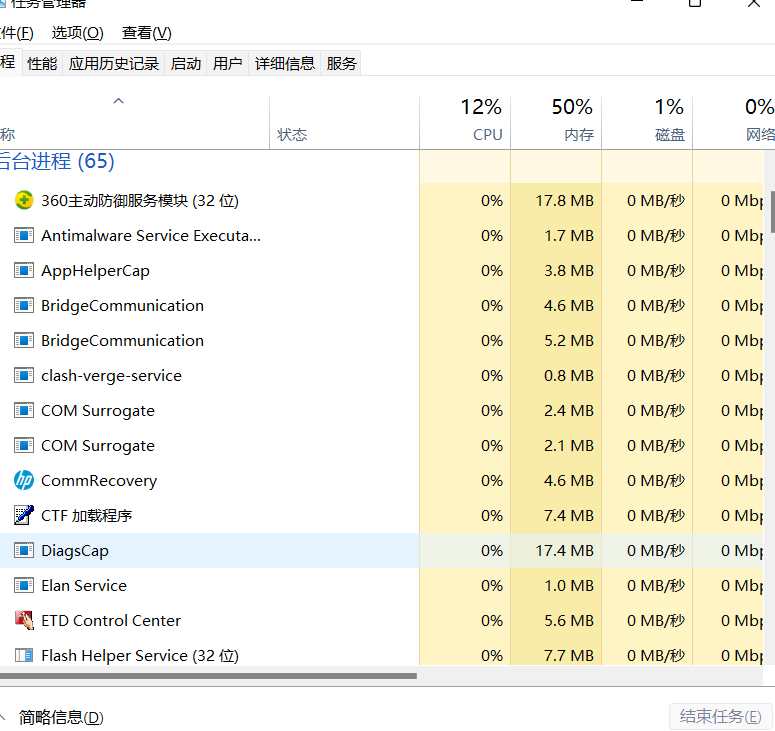Click the Antimalware Service Executable icon
This screenshot has width=775, height=731.
click(x=24, y=236)
